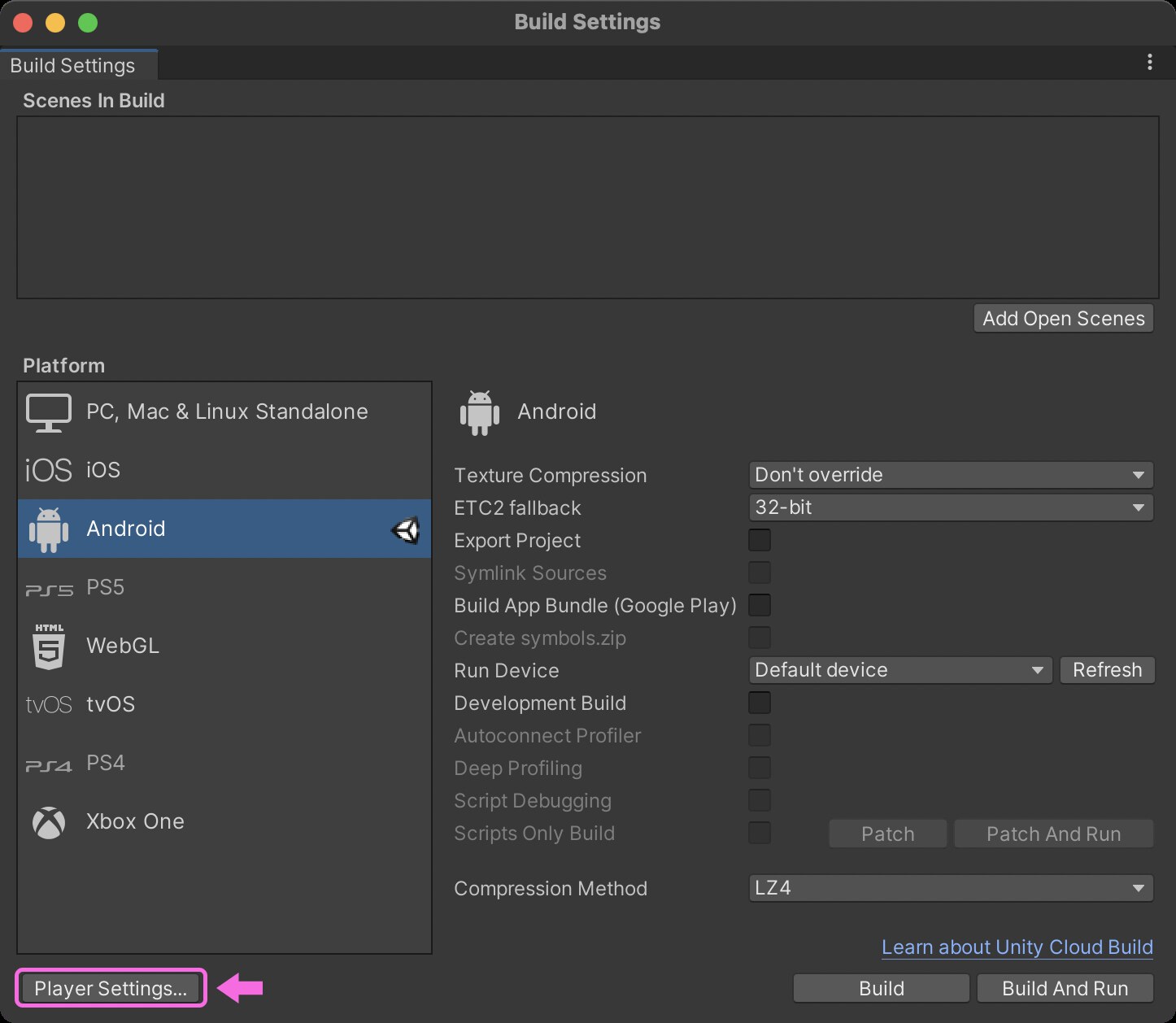Screen dimensions: 1176x1023
Task: Click the Scenes In Build heading
Action: (x=94, y=101)
